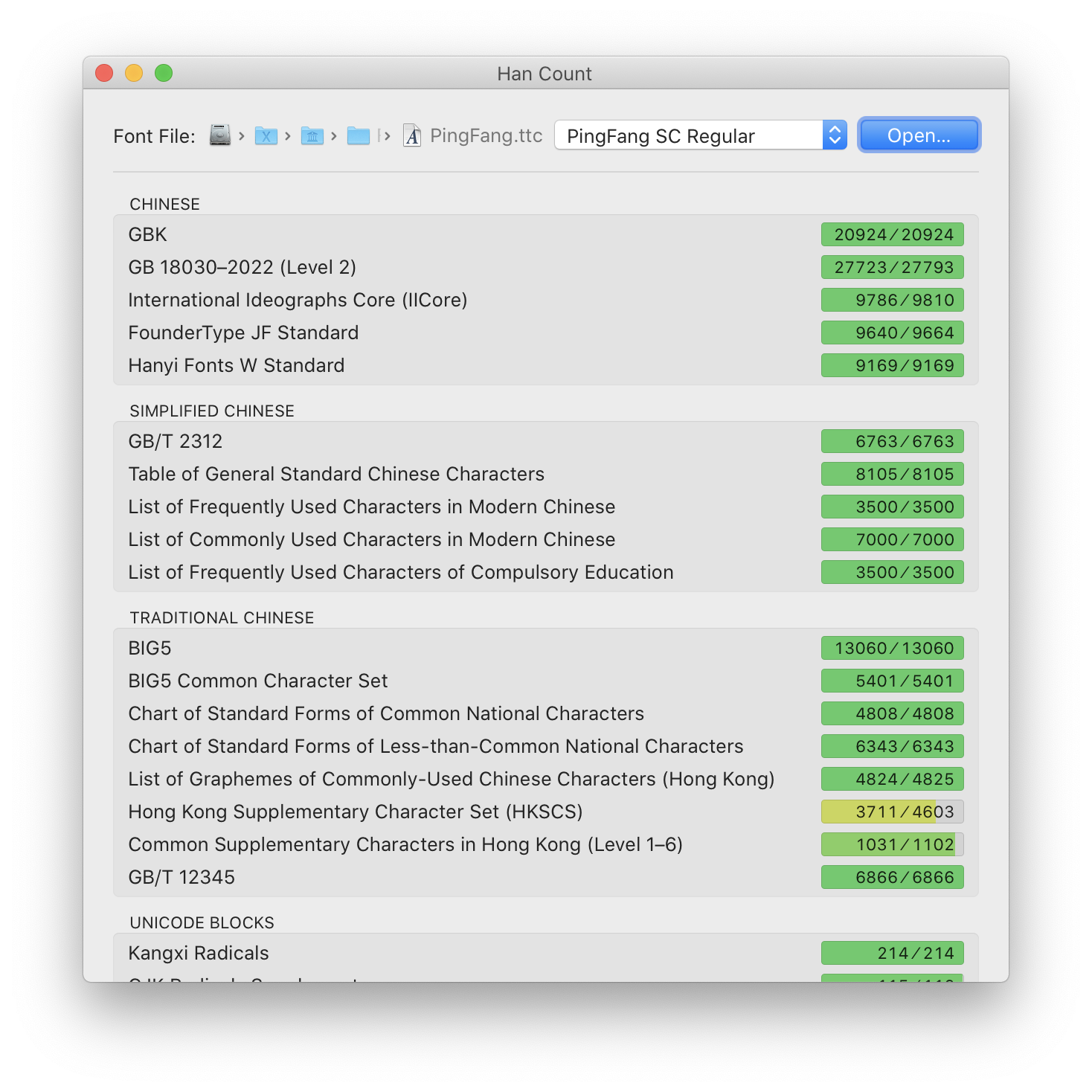The image size is (1092, 1092).
Task: Close the Han Count window
Action: (104, 73)
